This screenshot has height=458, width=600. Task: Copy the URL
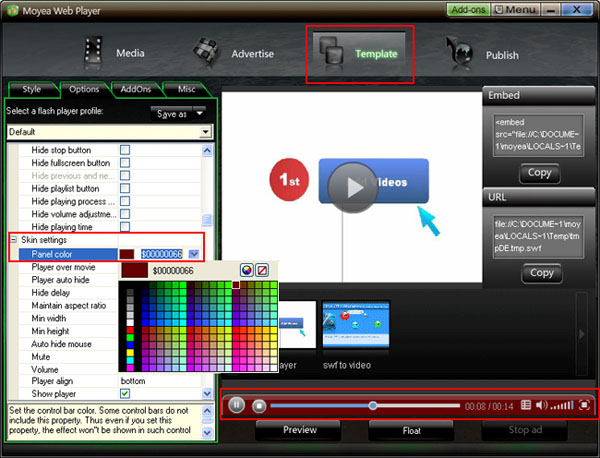coord(541,273)
